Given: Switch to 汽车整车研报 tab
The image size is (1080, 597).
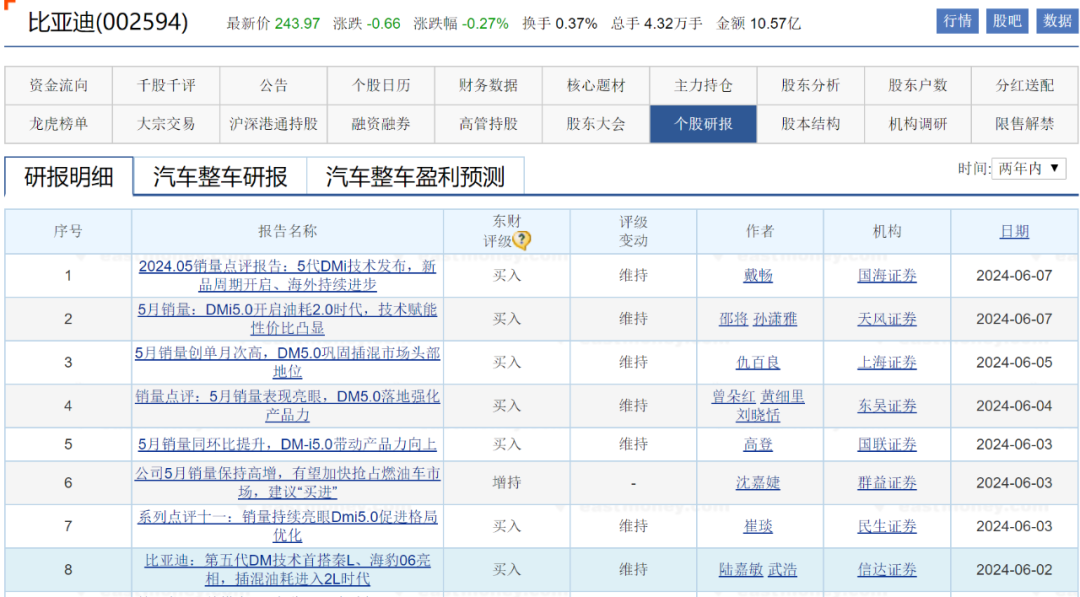Looking at the screenshot, I should click(220, 176).
